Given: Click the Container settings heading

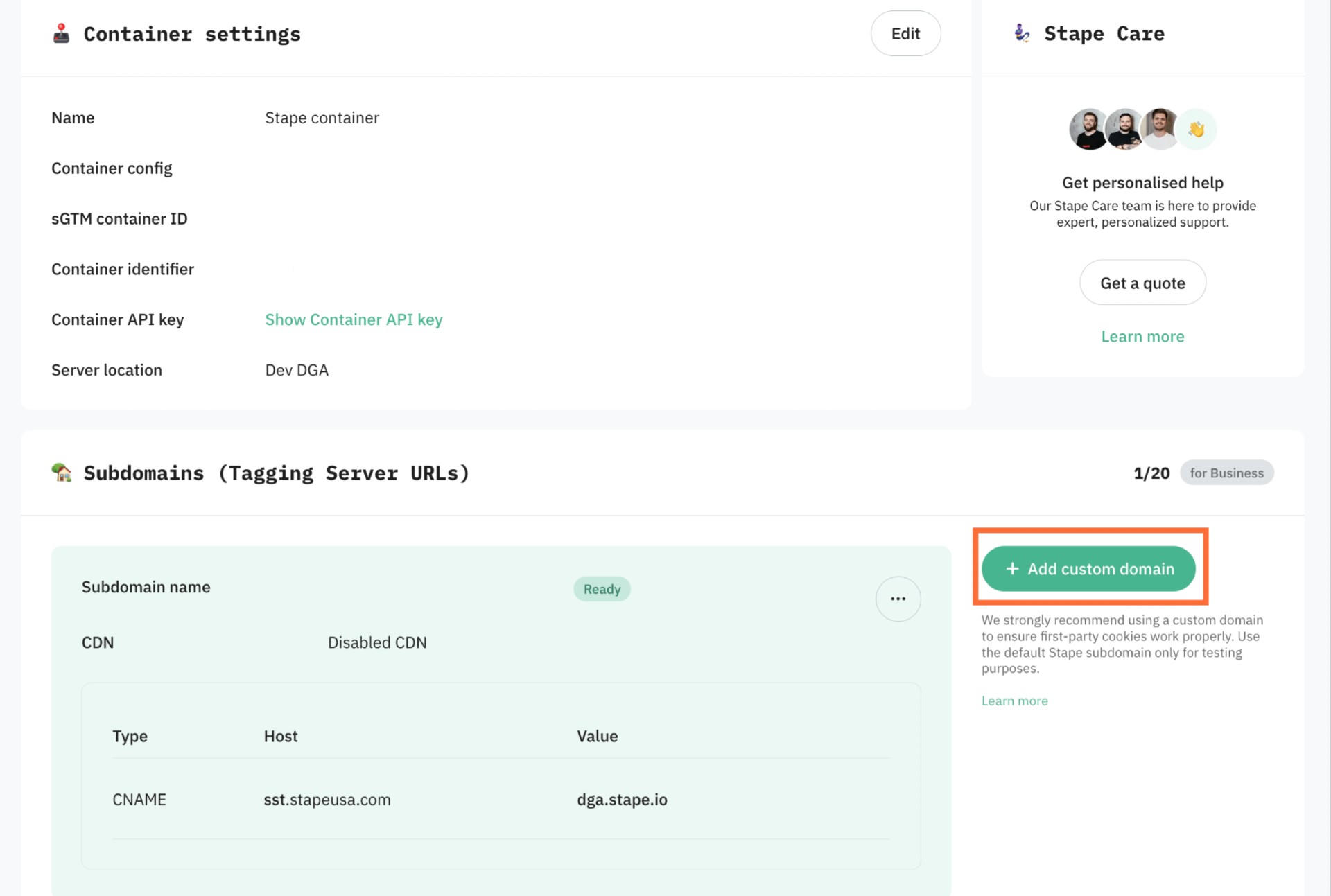Looking at the screenshot, I should [192, 34].
